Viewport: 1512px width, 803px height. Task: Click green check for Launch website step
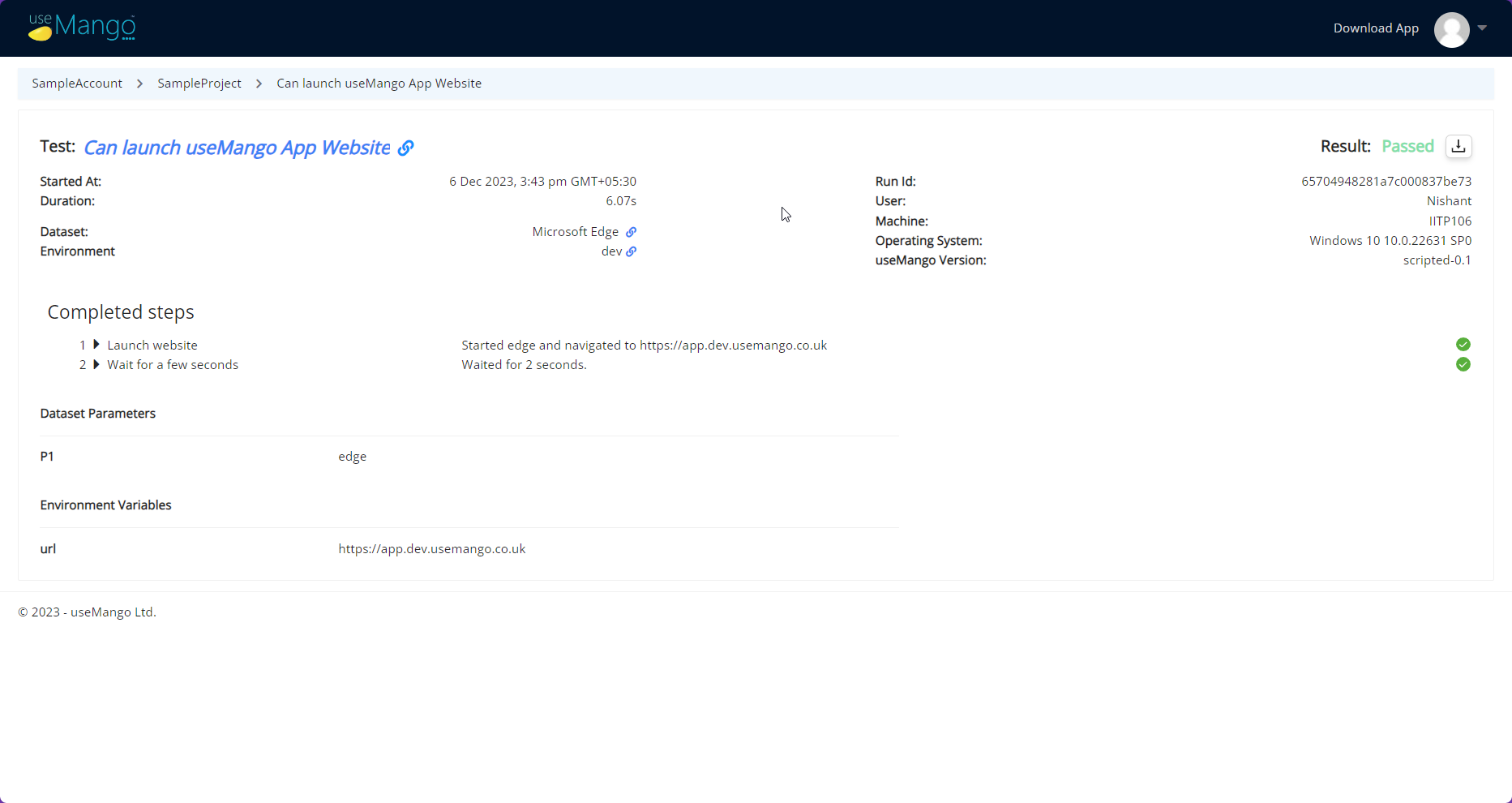point(1463,345)
